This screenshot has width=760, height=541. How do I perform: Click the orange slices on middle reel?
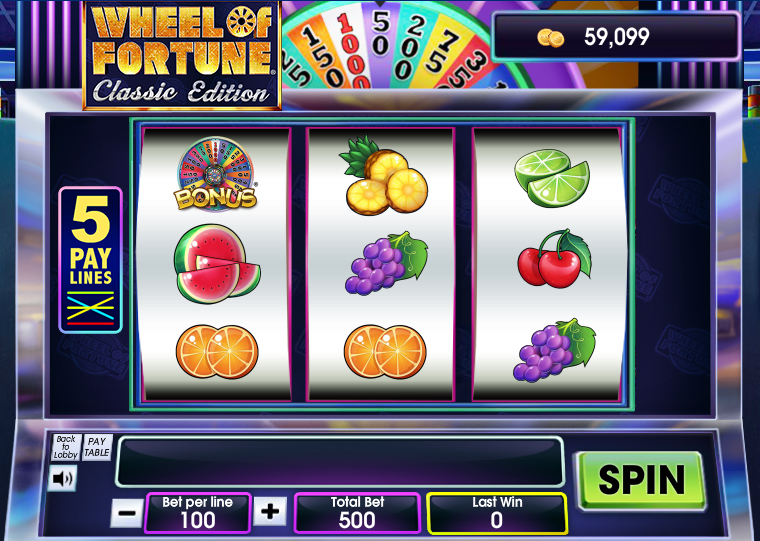click(x=385, y=351)
